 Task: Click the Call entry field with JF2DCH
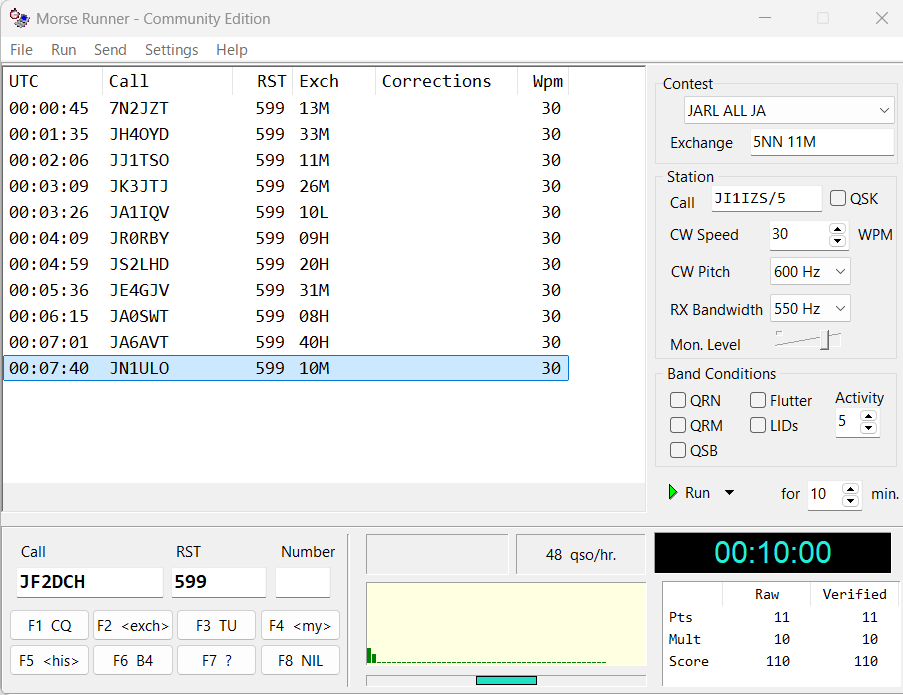tap(90, 582)
